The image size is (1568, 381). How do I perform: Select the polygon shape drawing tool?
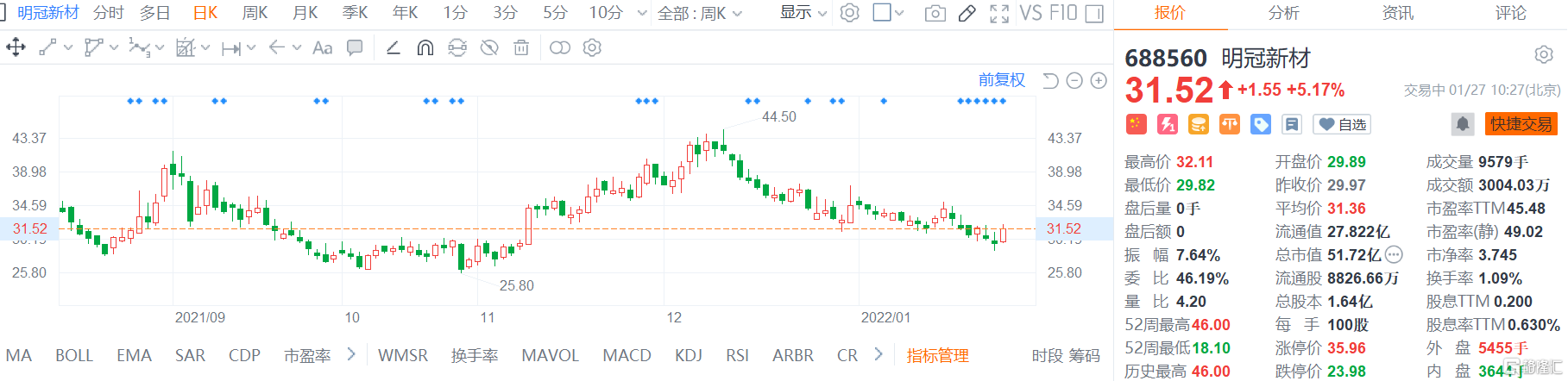tap(93, 47)
